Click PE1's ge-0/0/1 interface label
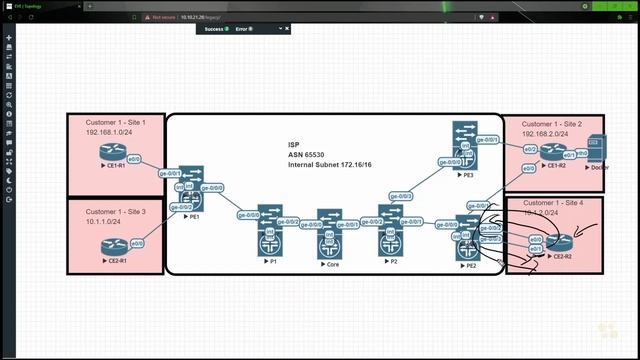 pyautogui.click(x=170, y=173)
